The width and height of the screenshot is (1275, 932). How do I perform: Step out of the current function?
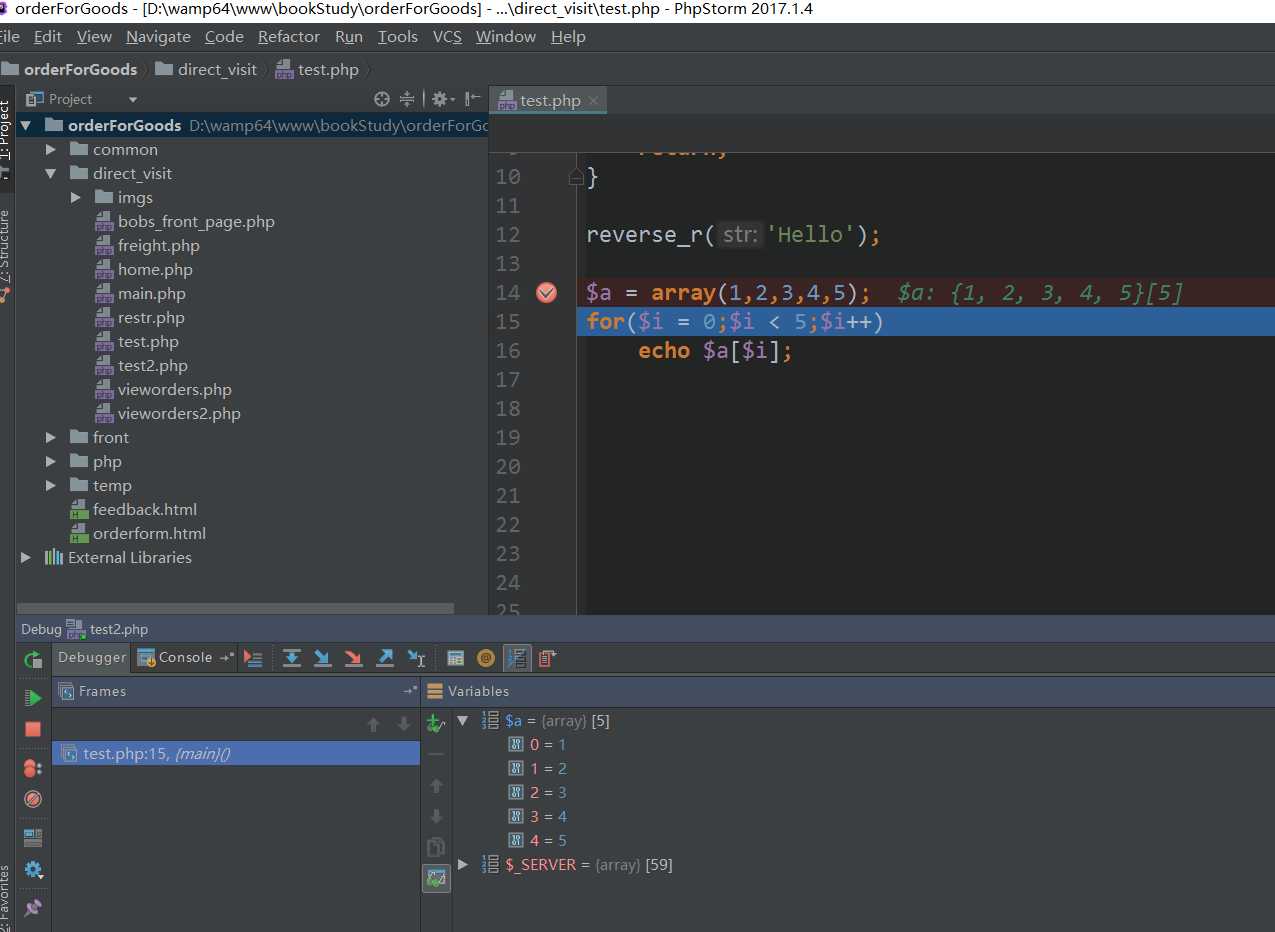point(384,657)
